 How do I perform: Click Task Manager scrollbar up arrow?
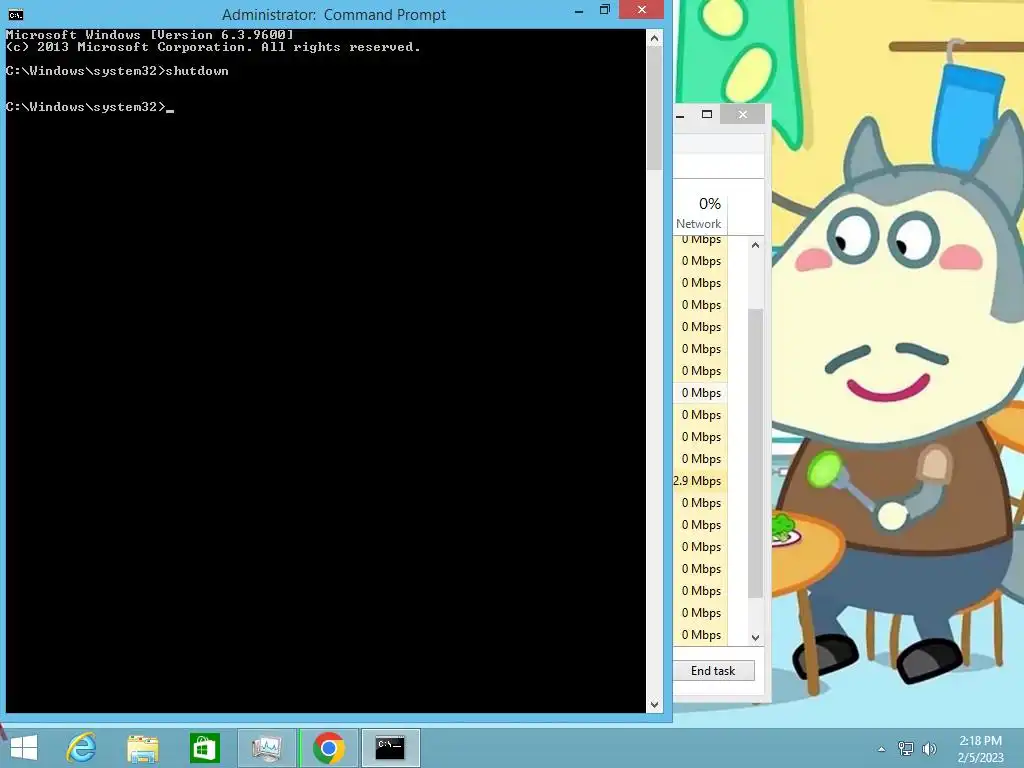(x=756, y=246)
